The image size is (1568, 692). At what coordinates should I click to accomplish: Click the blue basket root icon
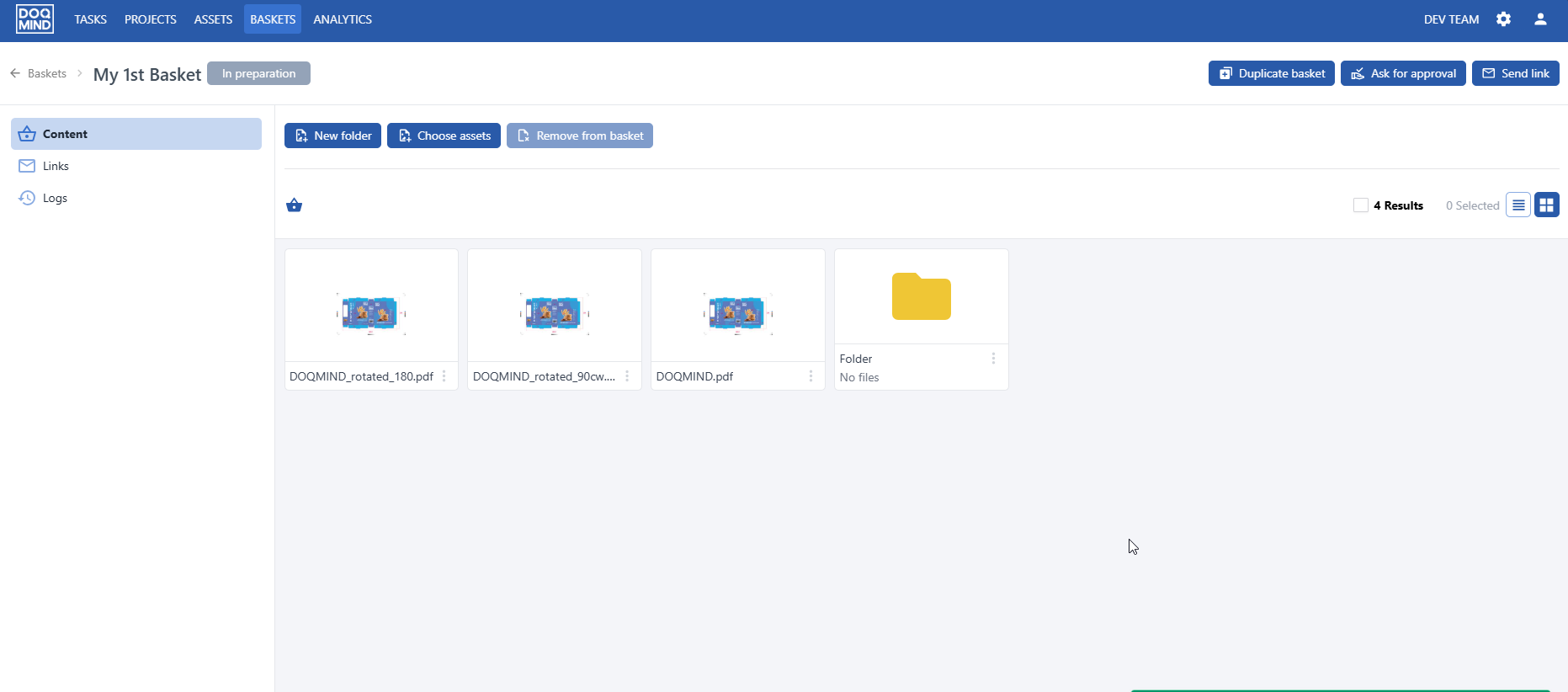tap(294, 205)
